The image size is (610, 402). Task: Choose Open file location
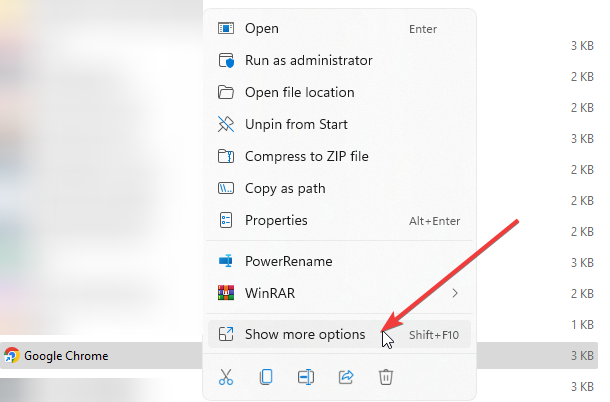point(339,92)
